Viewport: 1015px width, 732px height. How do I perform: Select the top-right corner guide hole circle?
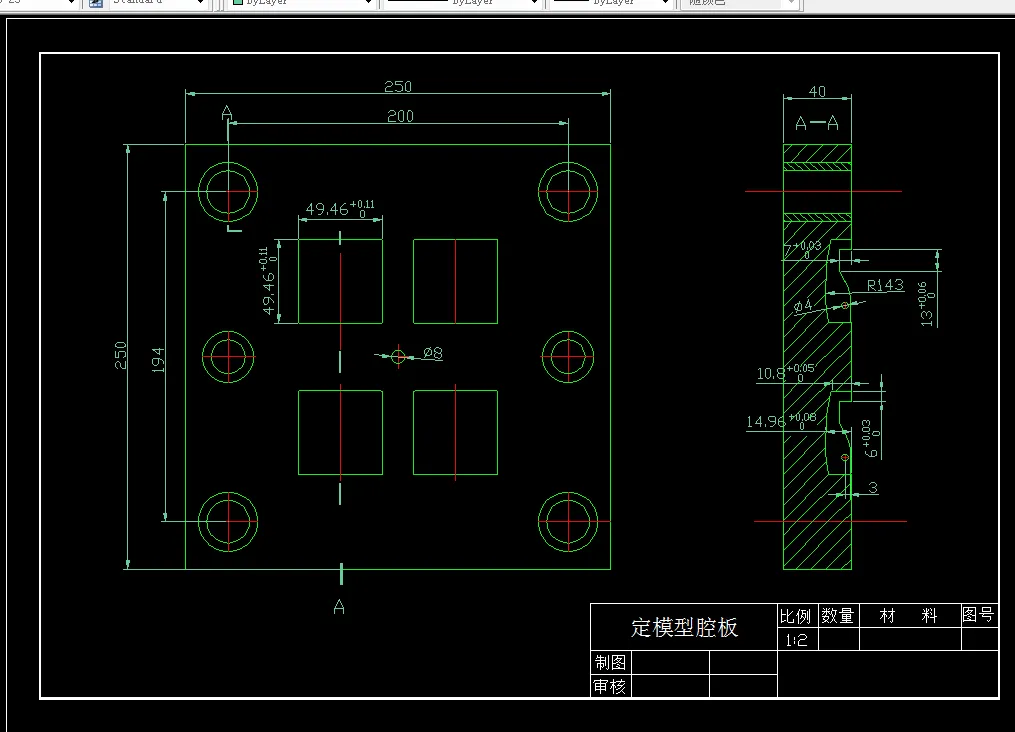(568, 192)
